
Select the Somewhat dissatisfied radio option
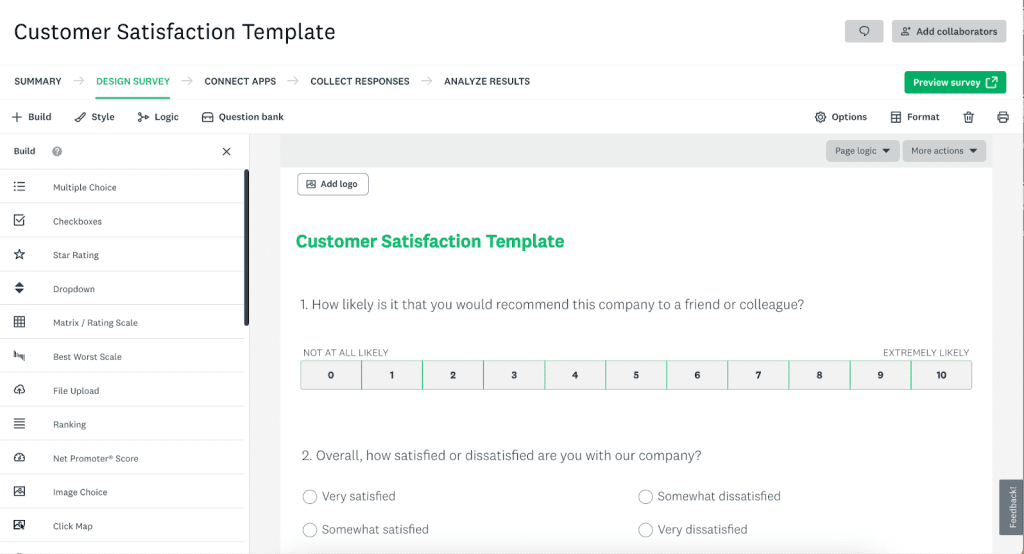click(646, 497)
